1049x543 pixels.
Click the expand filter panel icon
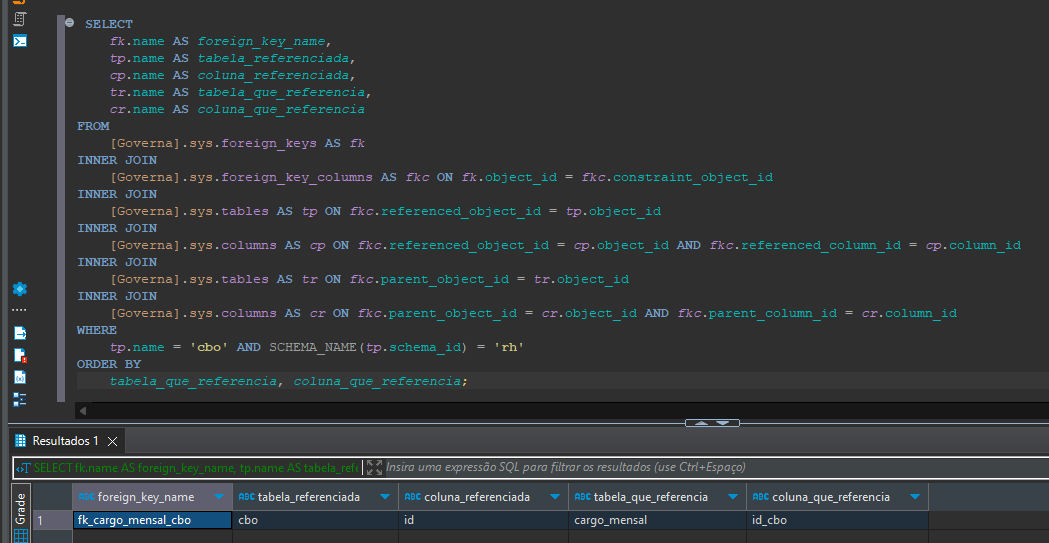tap(375, 467)
